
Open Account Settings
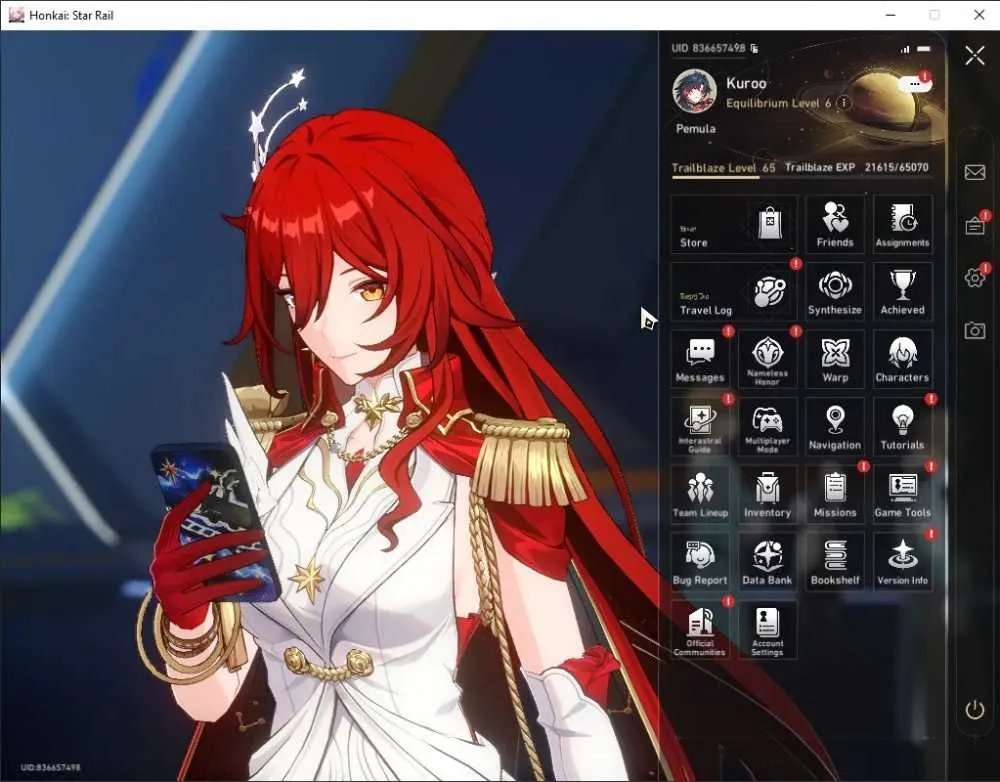[x=767, y=630]
